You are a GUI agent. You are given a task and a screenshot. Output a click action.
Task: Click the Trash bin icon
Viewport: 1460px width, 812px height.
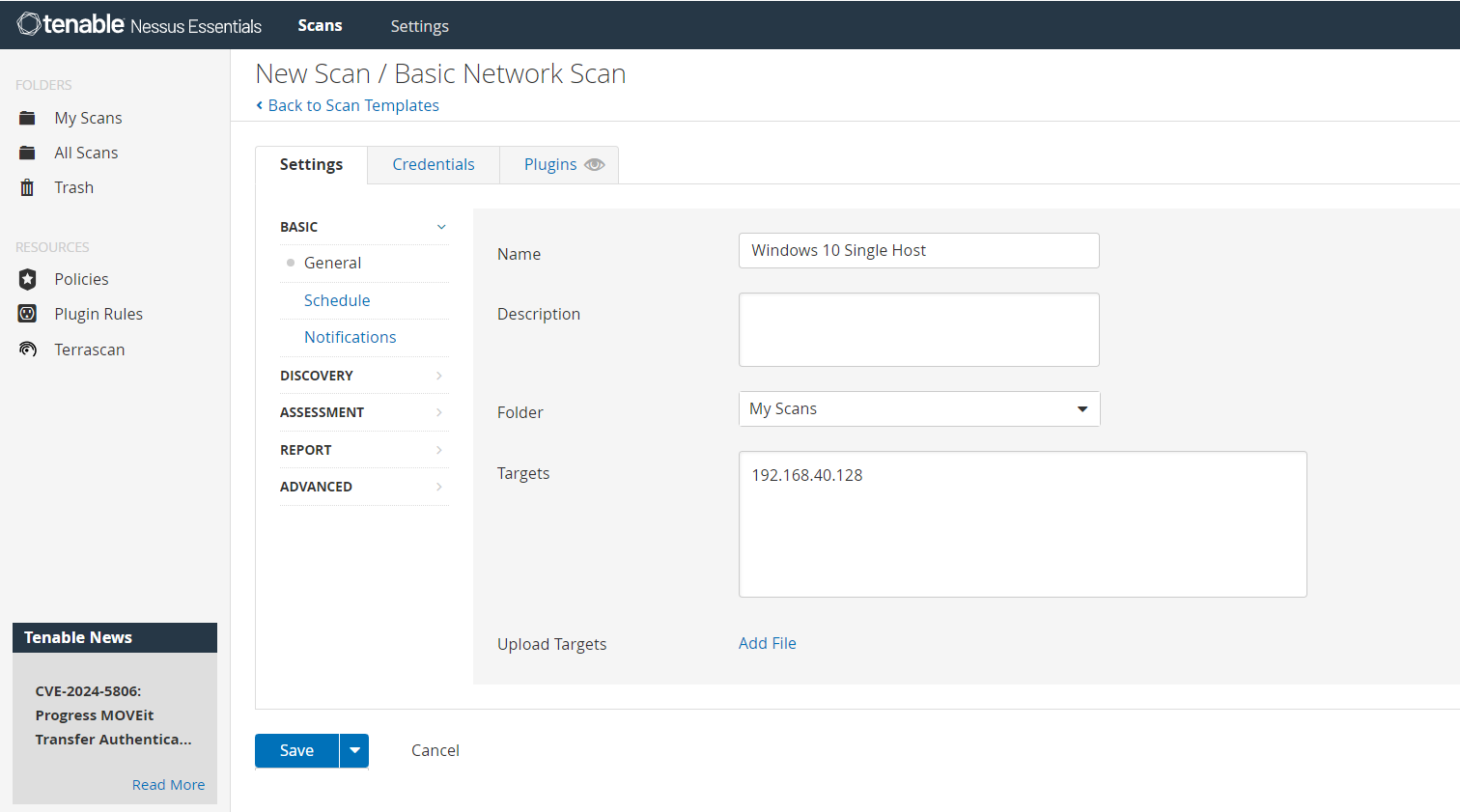pos(27,187)
